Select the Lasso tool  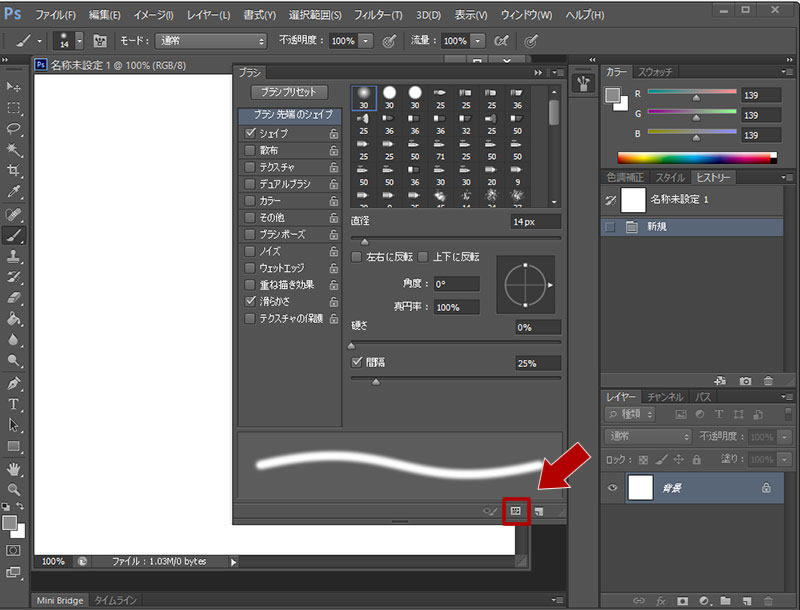pyautogui.click(x=14, y=129)
